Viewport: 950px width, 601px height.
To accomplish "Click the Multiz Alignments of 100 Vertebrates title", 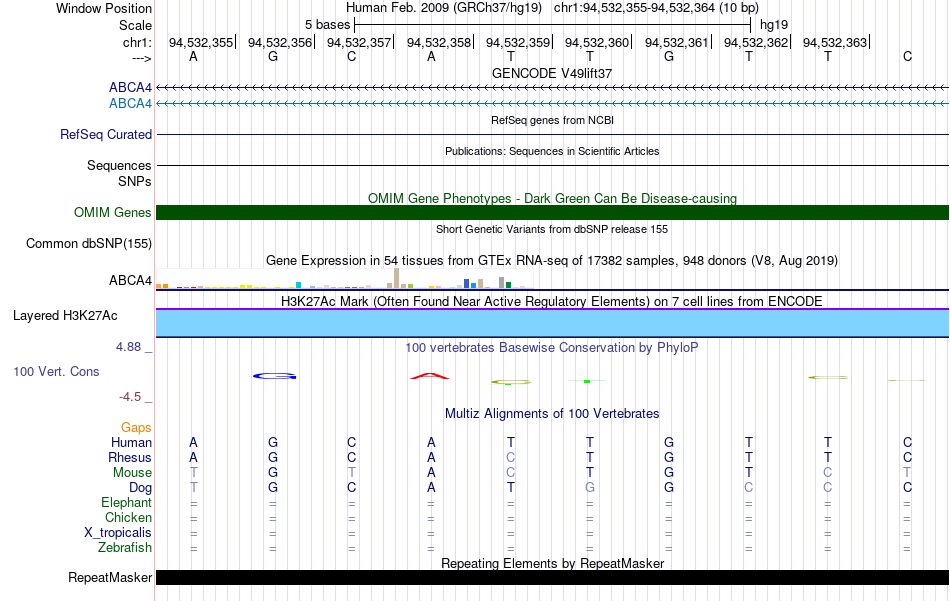I will click(552, 414).
